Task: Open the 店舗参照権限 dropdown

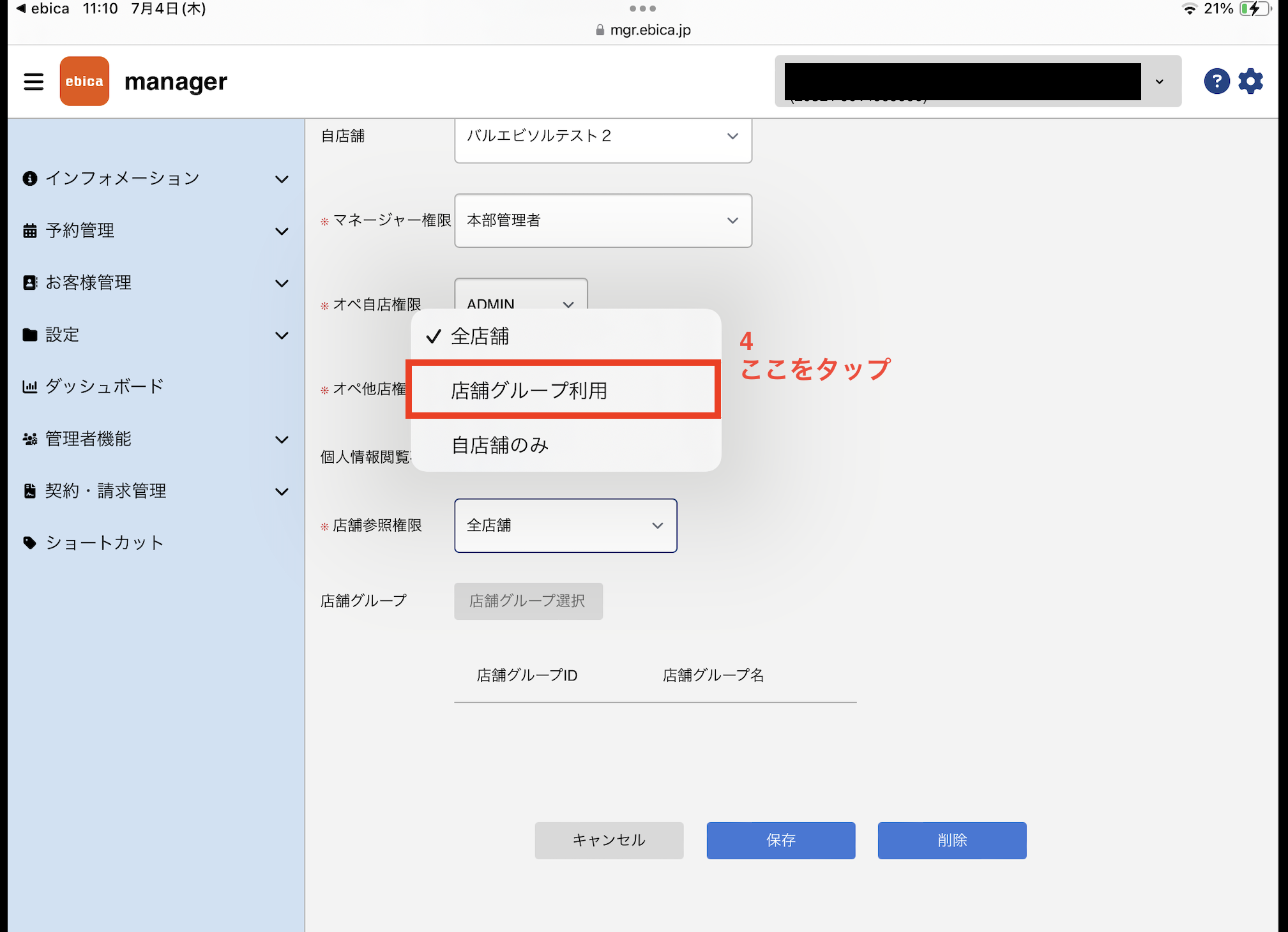Action: tap(566, 525)
